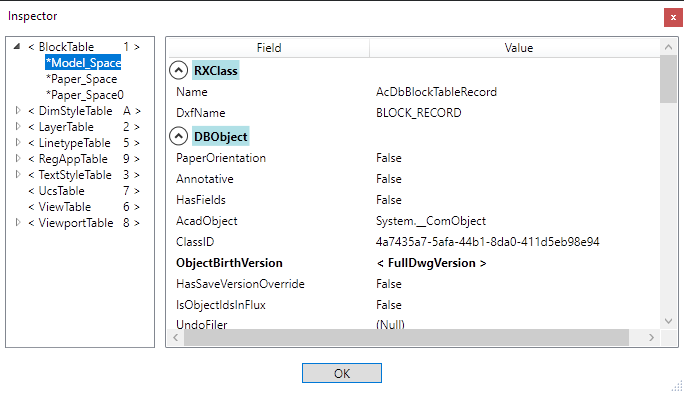Expand the LinetypeTable node arrow
This screenshot has width=684, height=393.
click(18, 142)
